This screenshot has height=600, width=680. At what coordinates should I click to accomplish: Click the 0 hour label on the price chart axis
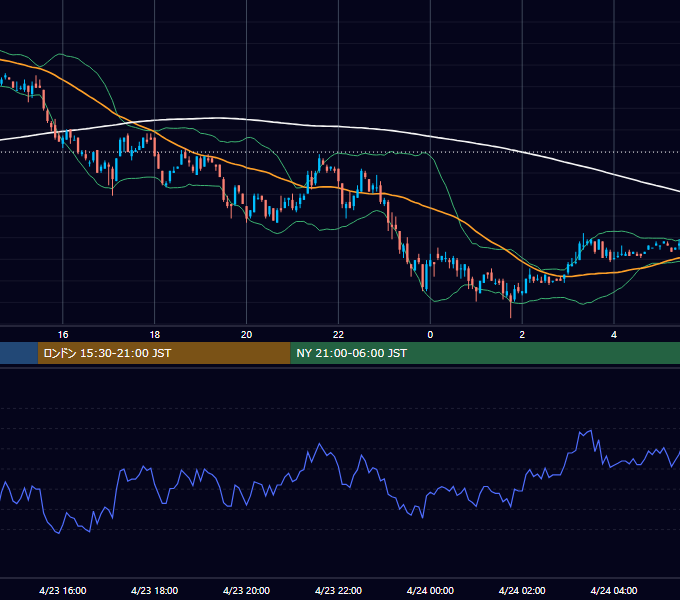[x=430, y=335]
